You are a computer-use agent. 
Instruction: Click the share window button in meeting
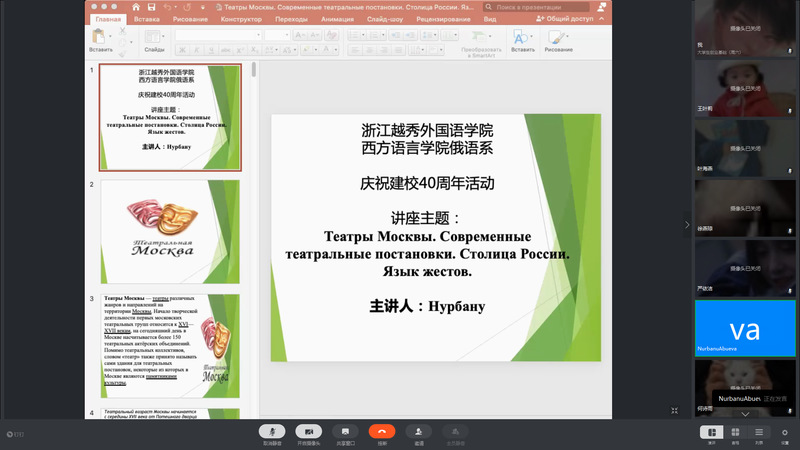point(345,432)
